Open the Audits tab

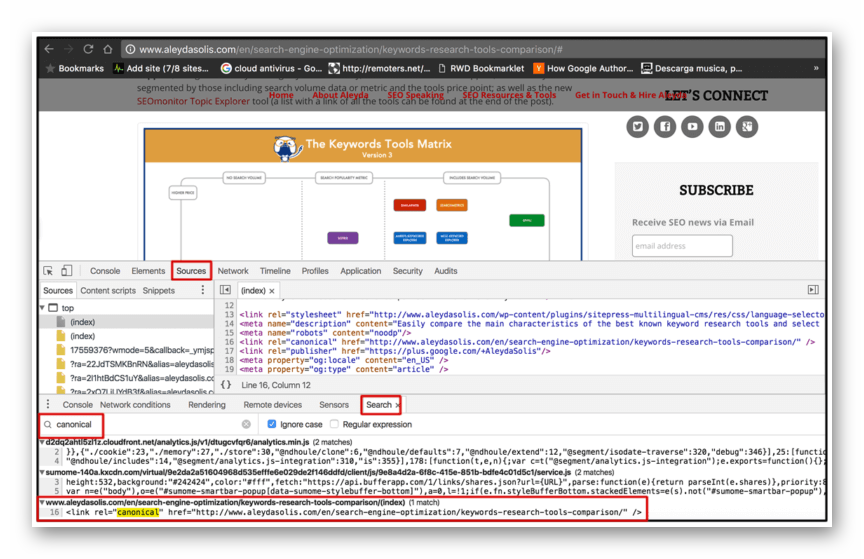pos(445,271)
